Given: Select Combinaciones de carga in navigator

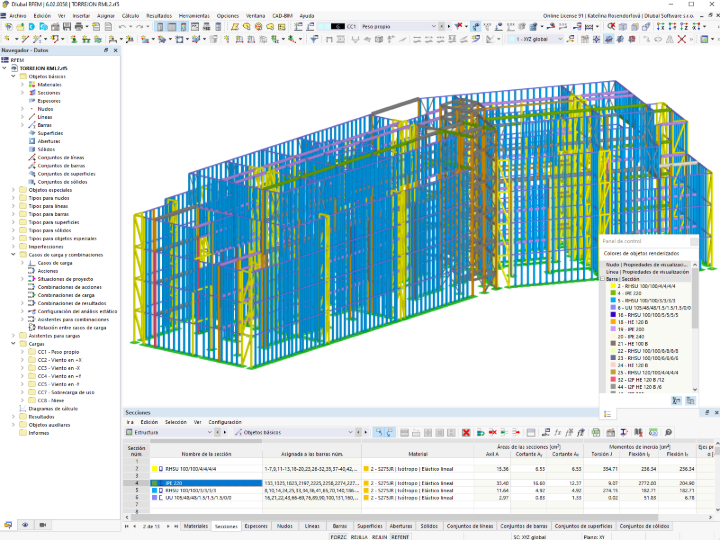Looking at the screenshot, I should 66,295.
